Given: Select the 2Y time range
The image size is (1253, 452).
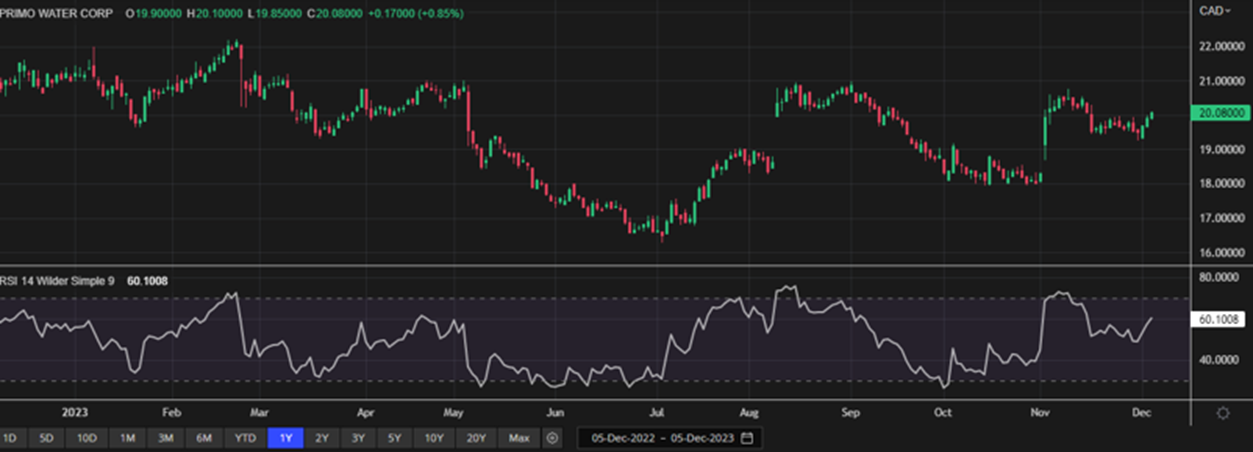Looking at the screenshot, I should point(322,438).
